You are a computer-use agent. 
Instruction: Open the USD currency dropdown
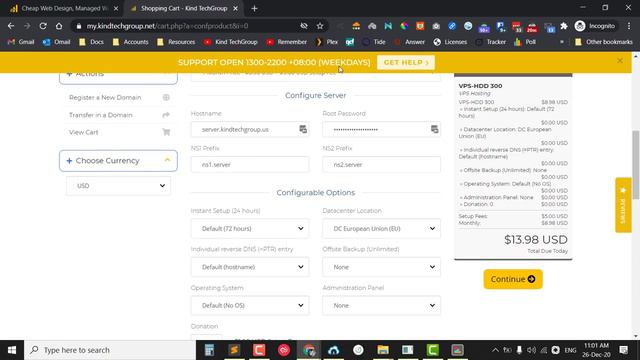tap(118, 186)
